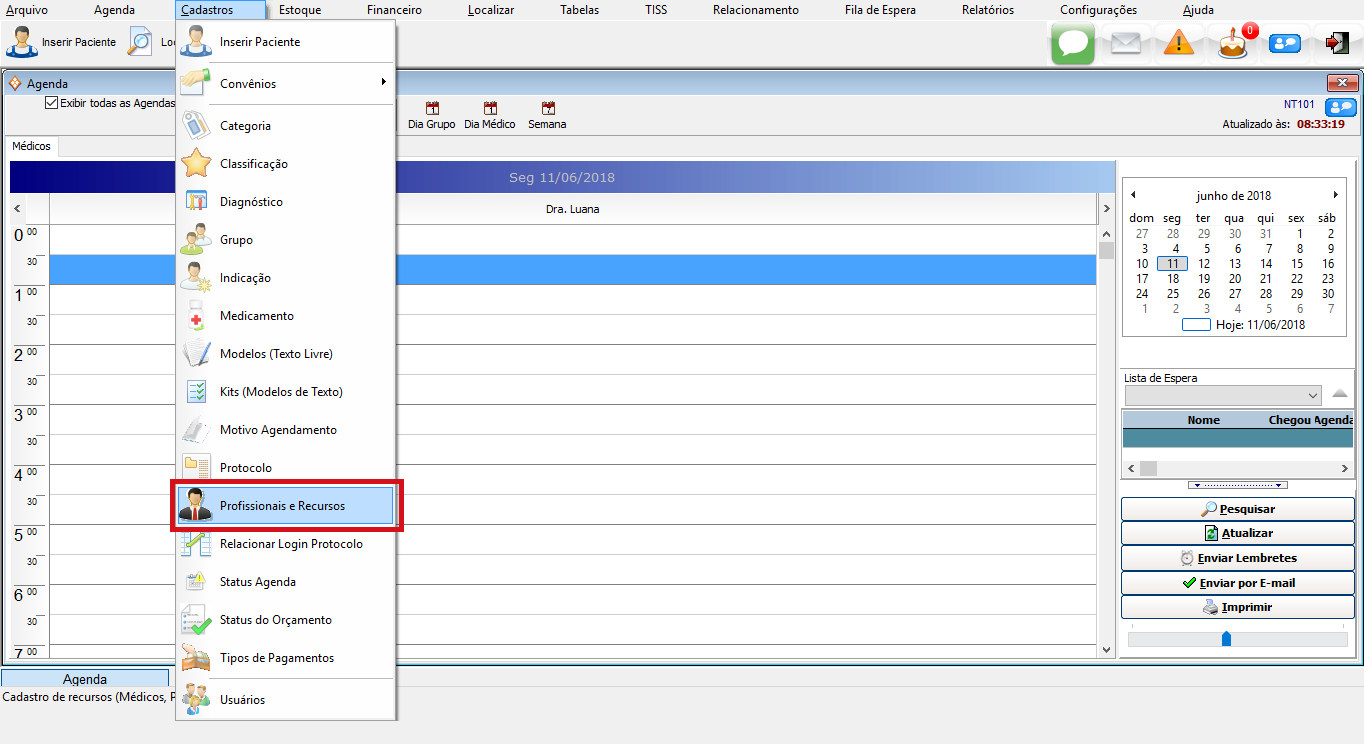Switch to the Médicos tab
1364x744 pixels.
[x=31, y=146]
